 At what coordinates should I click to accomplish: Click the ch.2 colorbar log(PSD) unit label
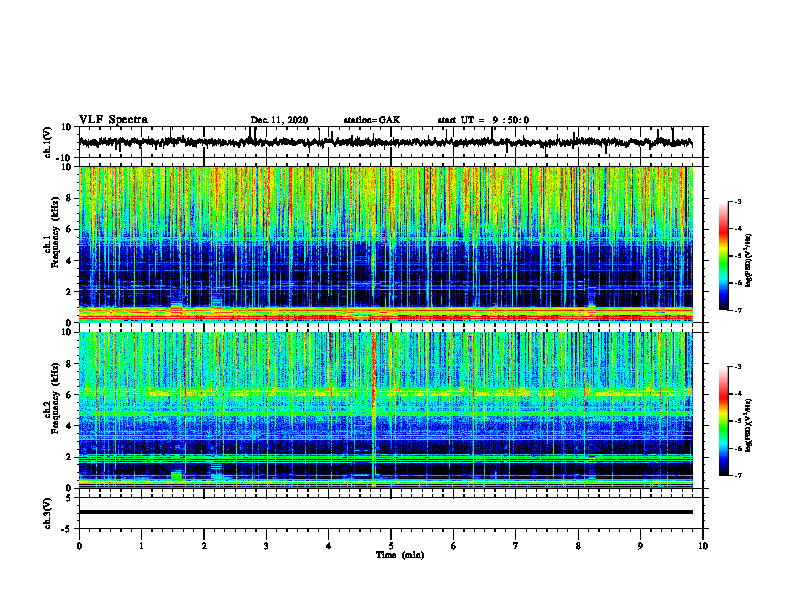point(749,425)
